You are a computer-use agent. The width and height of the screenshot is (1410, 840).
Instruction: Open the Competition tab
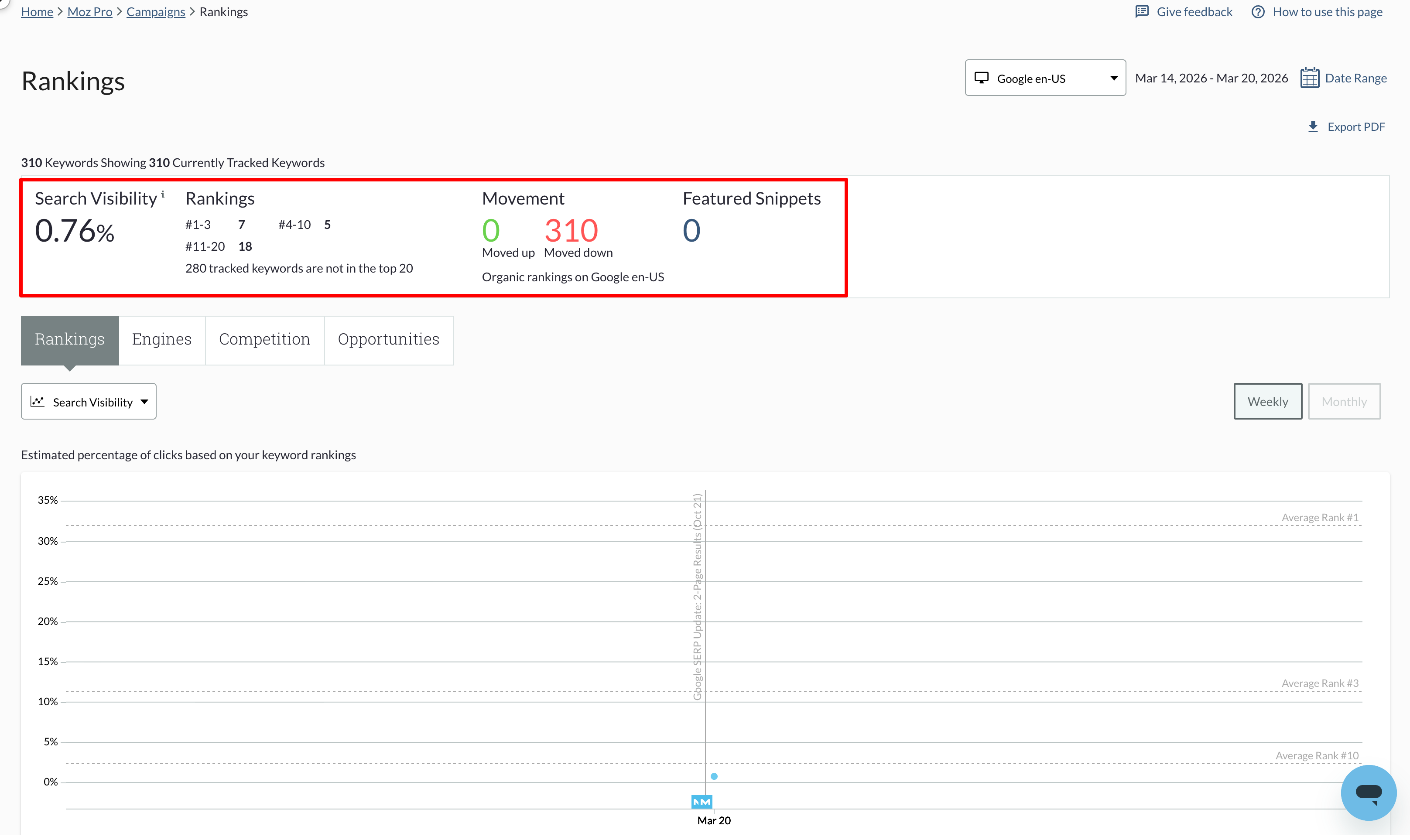[264, 339]
